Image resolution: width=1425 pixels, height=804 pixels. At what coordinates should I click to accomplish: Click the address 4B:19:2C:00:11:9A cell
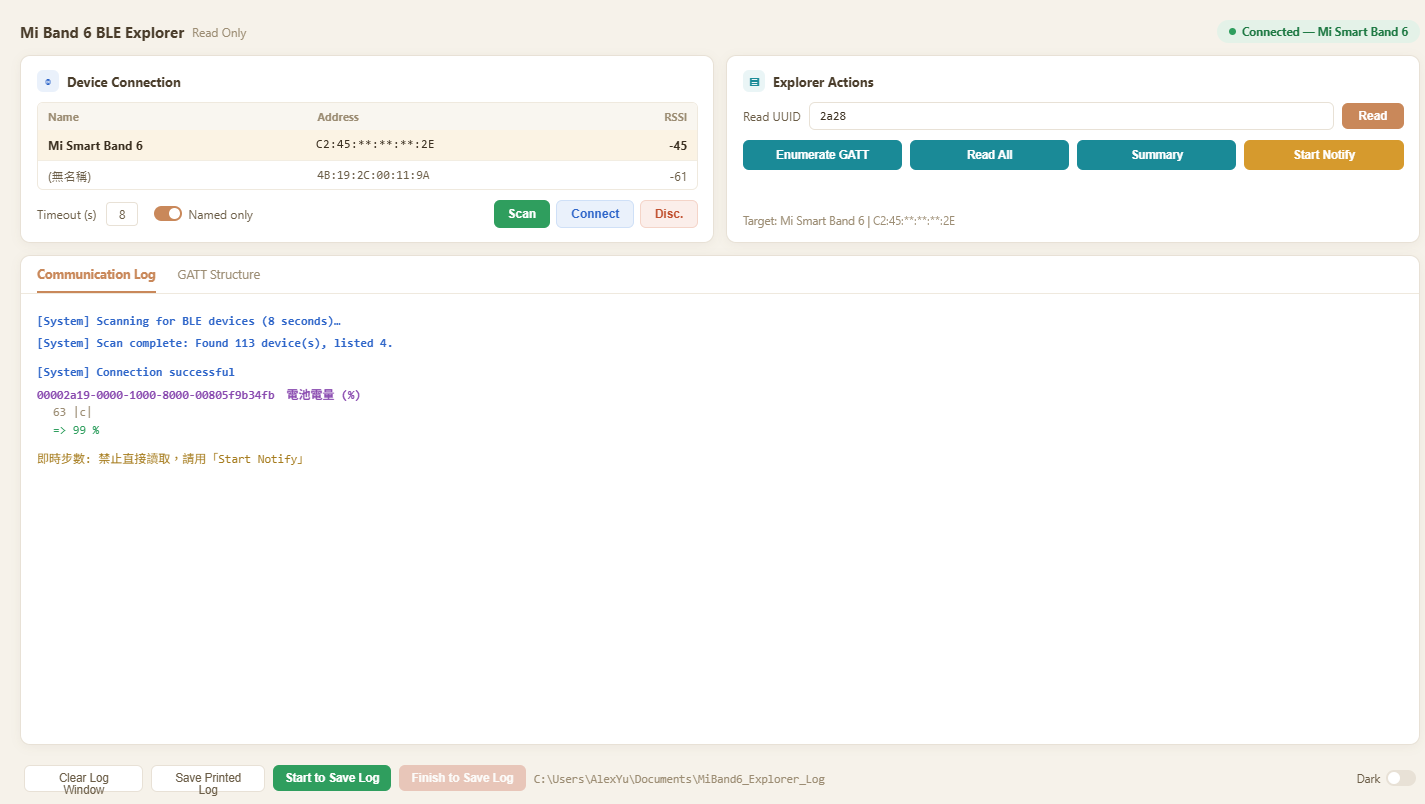click(x=373, y=175)
